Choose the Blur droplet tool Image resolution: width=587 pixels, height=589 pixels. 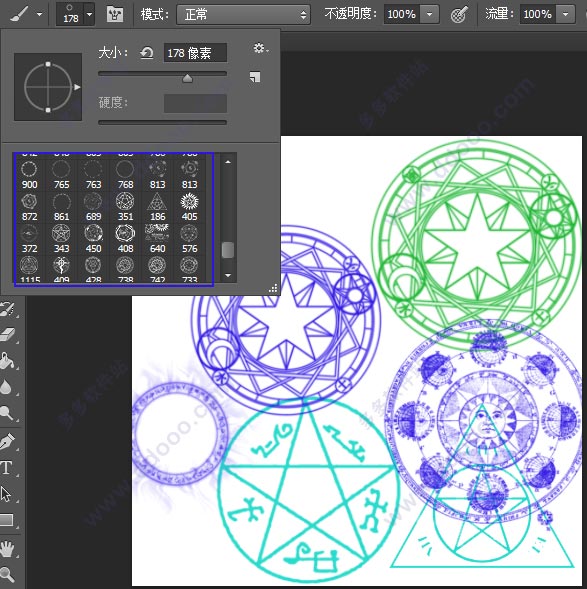6,387
